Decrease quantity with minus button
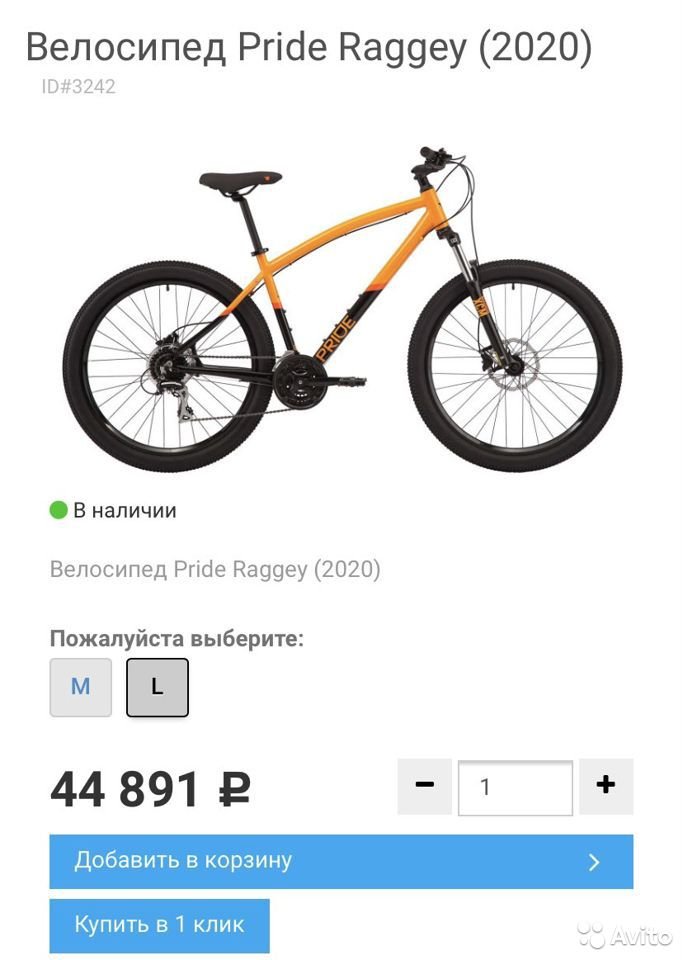The image size is (683, 960). click(425, 786)
